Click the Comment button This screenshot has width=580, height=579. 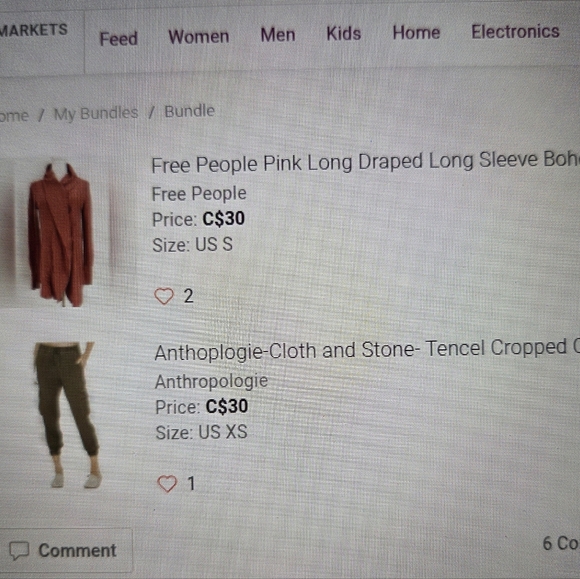(66, 551)
